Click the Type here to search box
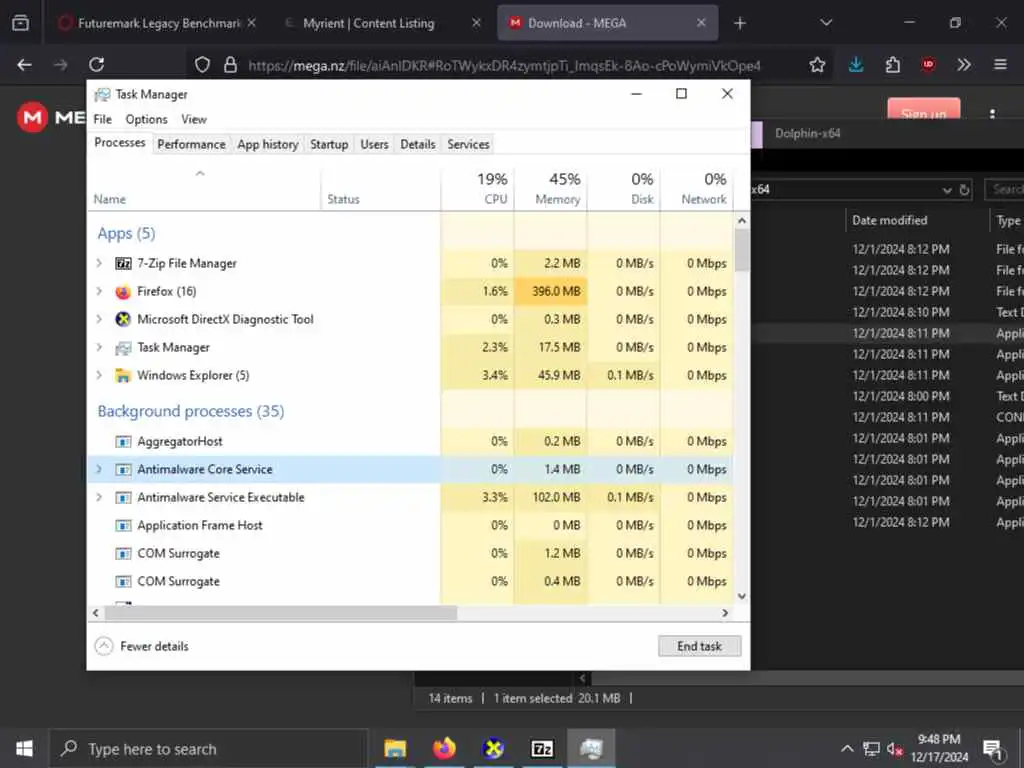1024x768 pixels. pos(209,748)
